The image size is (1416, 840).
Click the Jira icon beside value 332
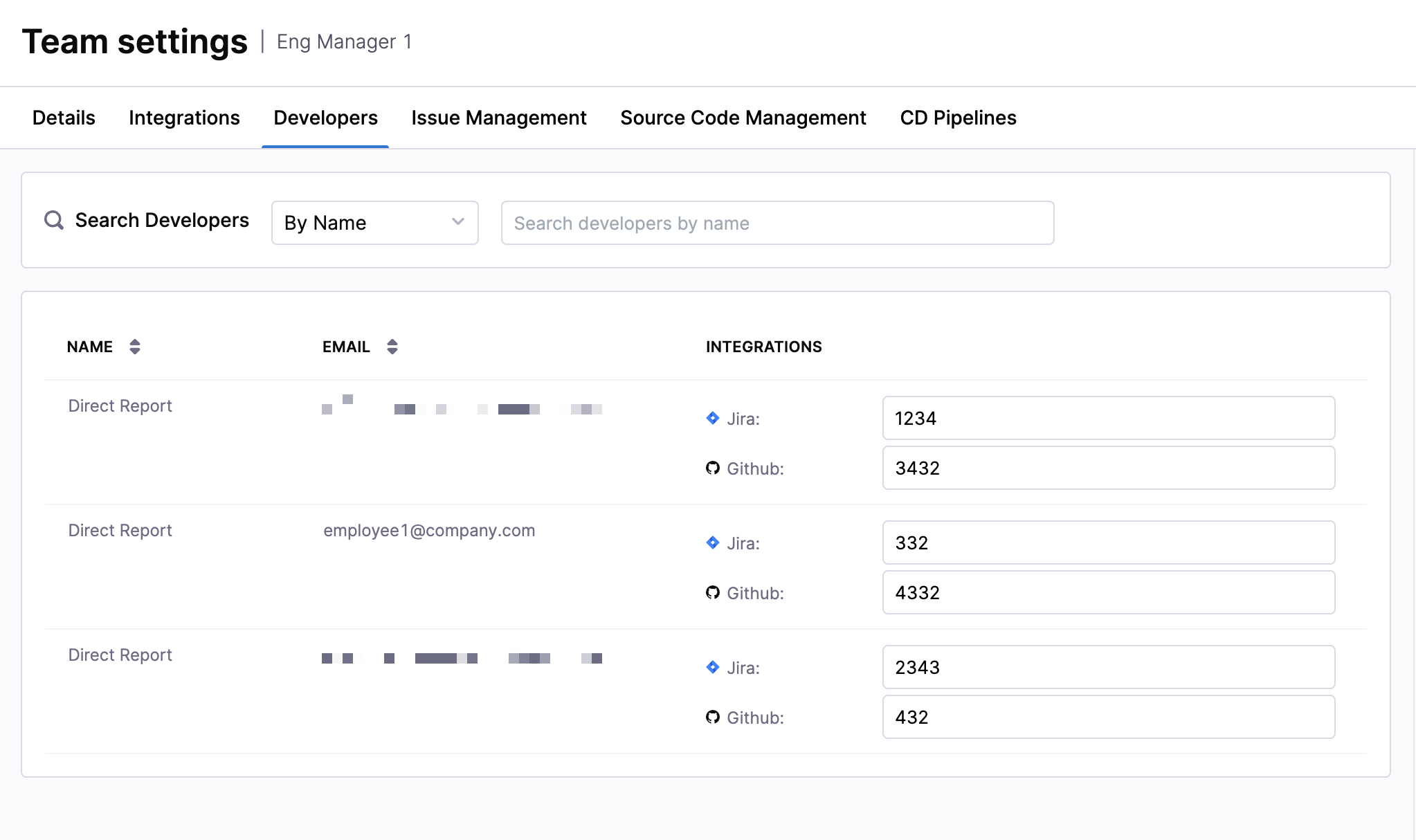713,542
